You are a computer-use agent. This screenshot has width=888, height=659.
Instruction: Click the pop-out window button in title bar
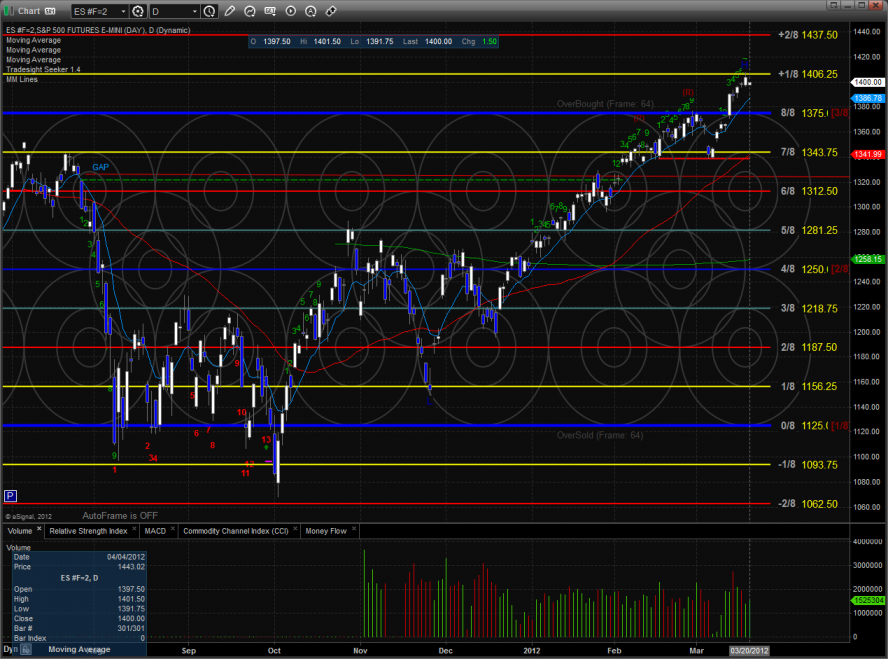tap(833, 5)
